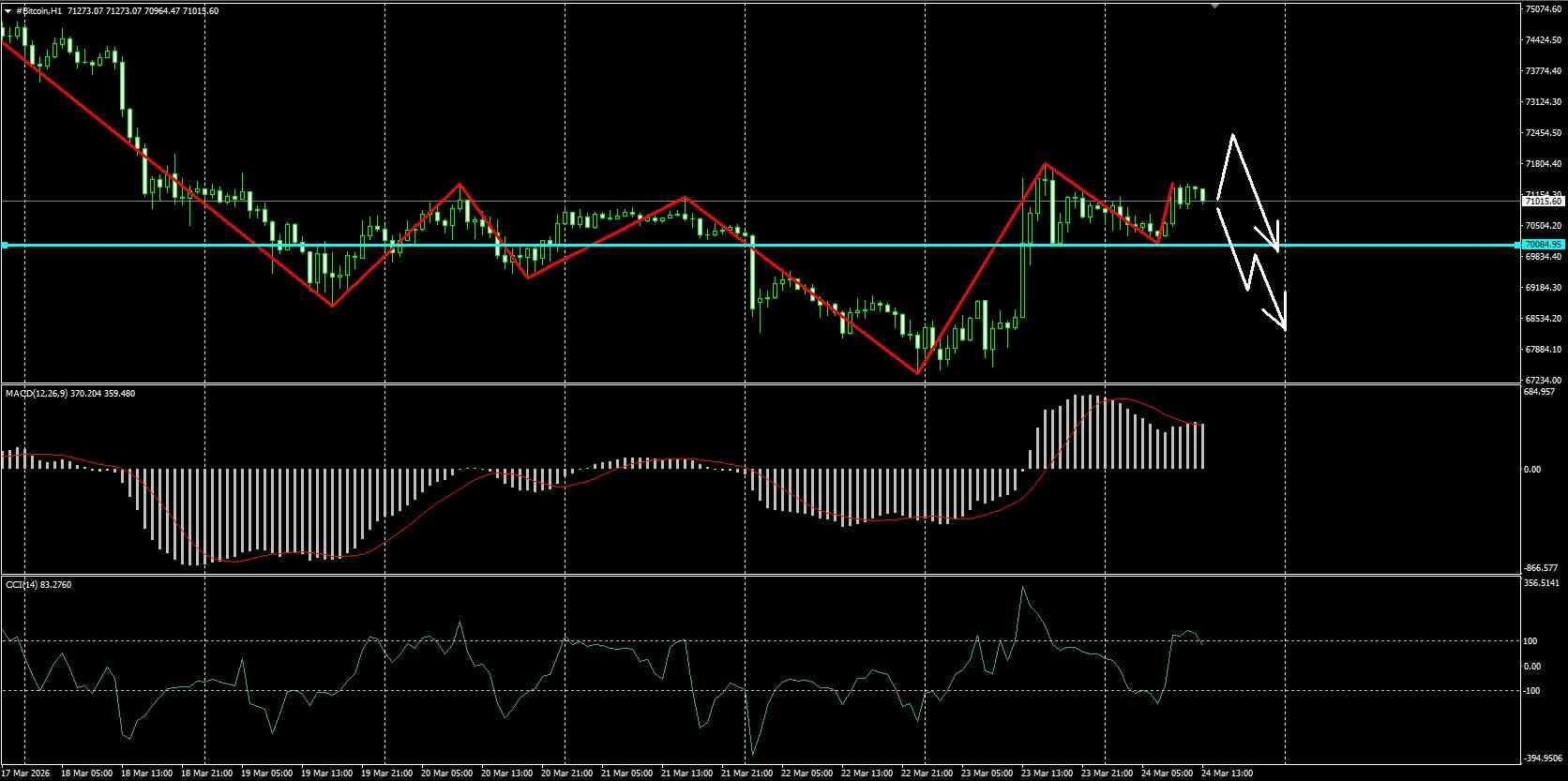The height and width of the screenshot is (781, 1568).
Task: Select the cyan horizontal level line
Action: pyautogui.click(x=760, y=245)
